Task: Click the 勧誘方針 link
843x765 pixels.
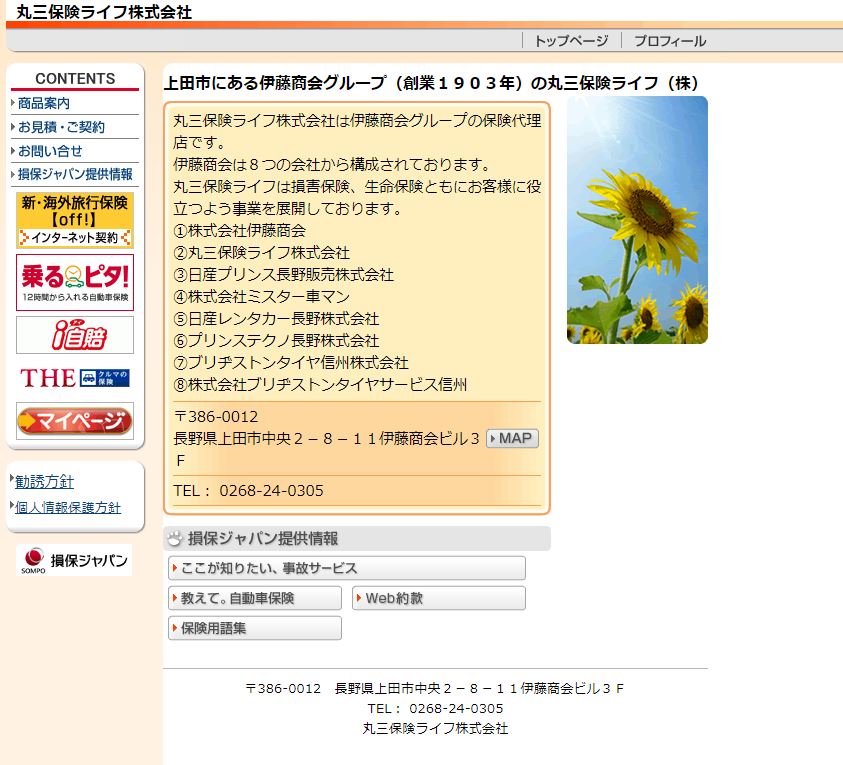Action: pyautogui.click(x=44, y=482)
